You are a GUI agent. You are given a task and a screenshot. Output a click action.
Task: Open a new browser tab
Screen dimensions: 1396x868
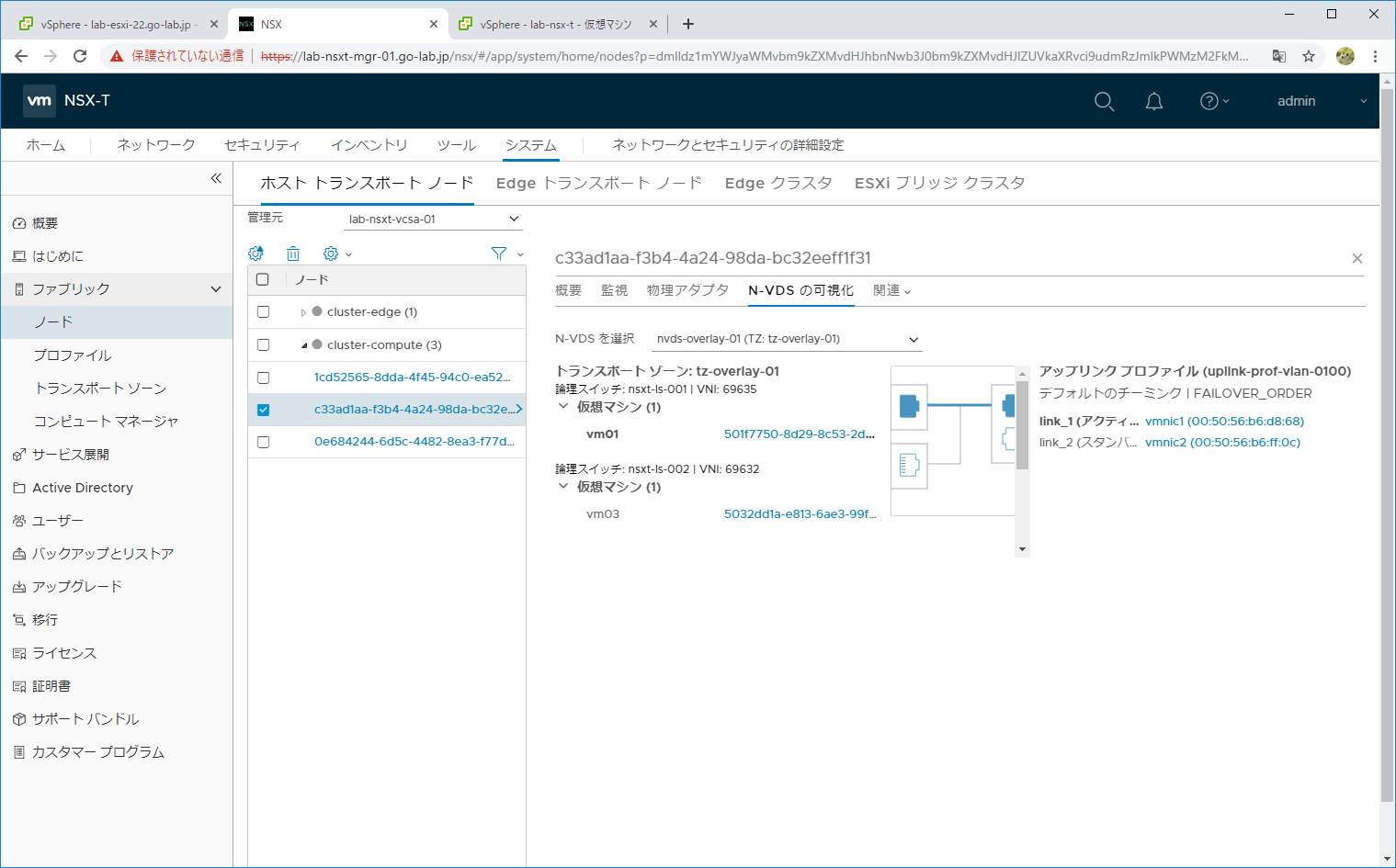click(688, 24)
